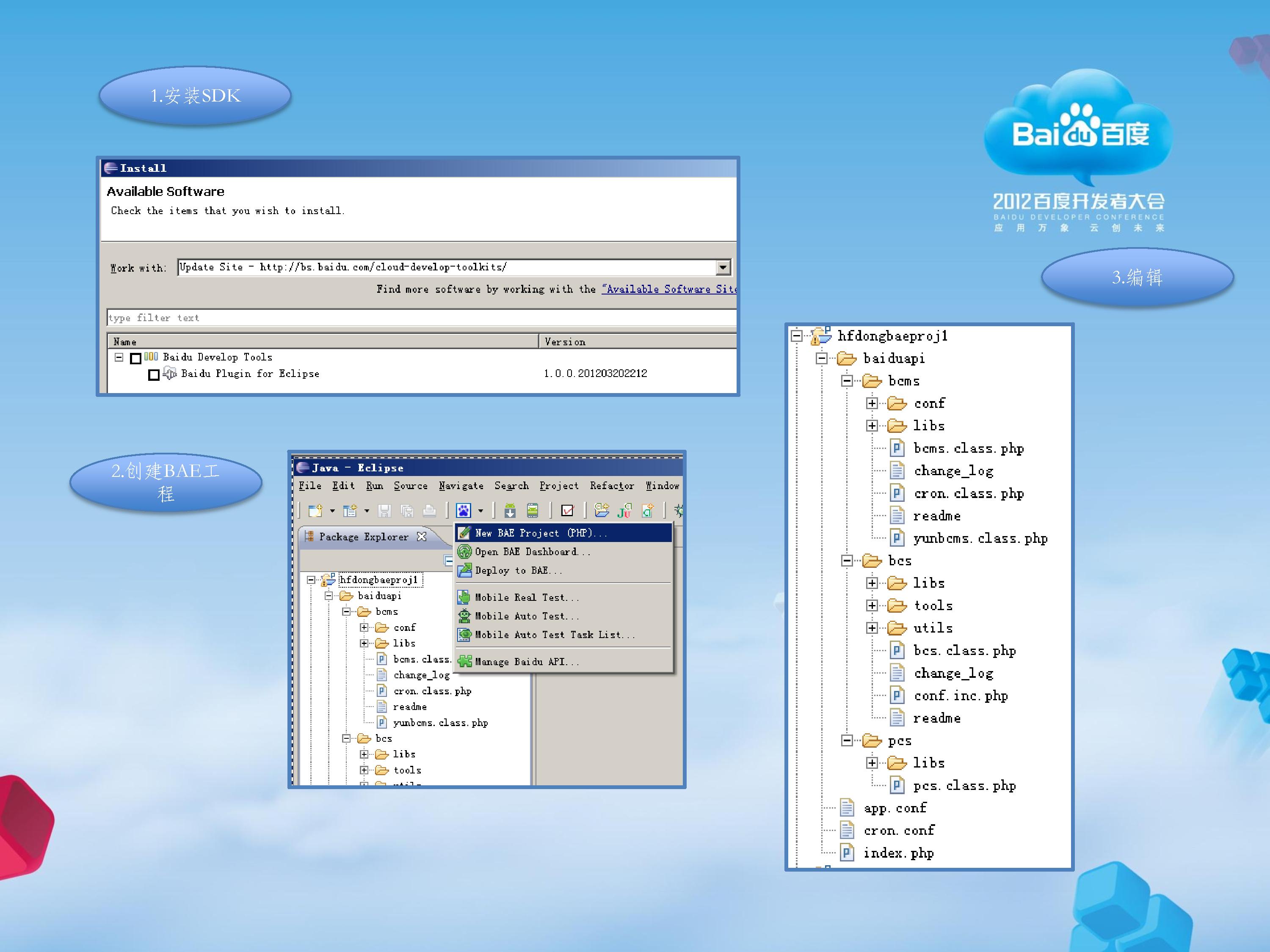Close the Package Explorer view with its X
1270x952 pixels.
[421, 536]
